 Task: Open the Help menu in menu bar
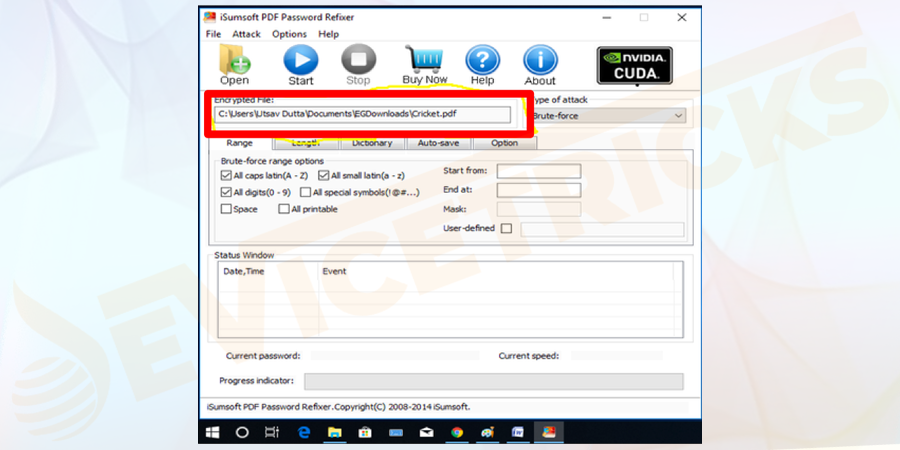click(x=328, y=34)
